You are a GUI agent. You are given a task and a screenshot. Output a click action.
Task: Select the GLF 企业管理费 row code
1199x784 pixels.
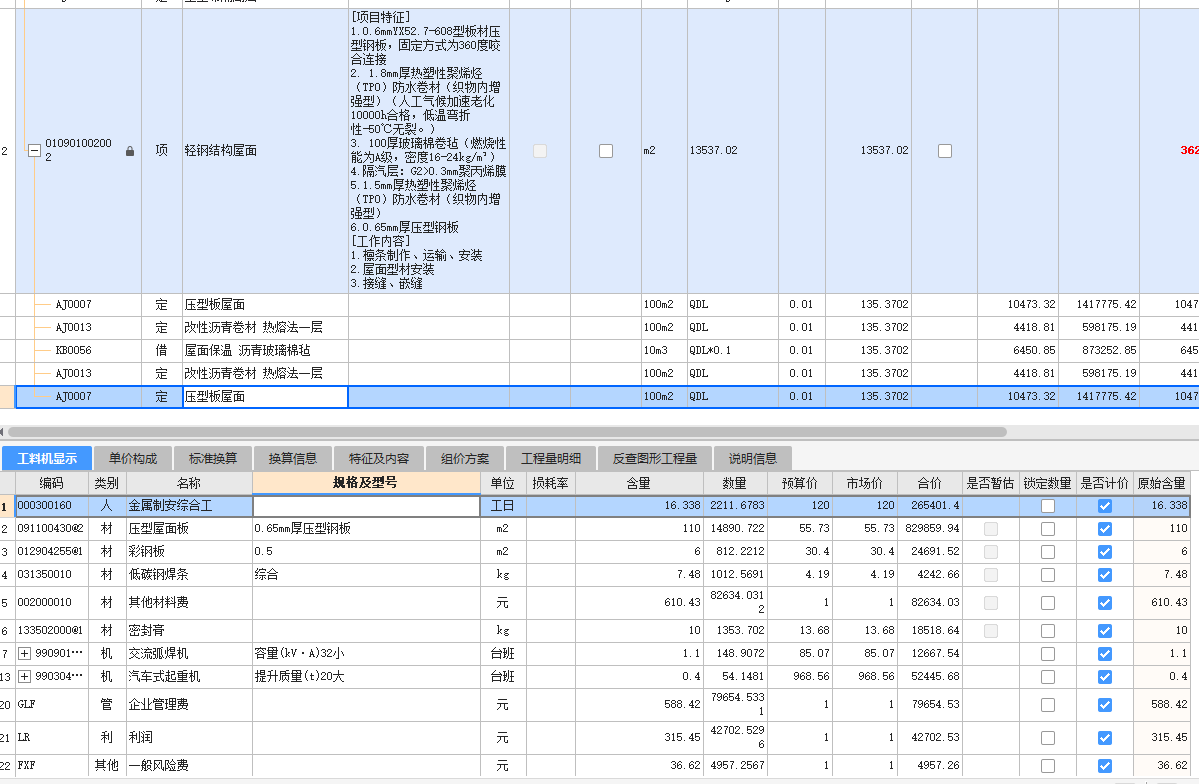52,704
